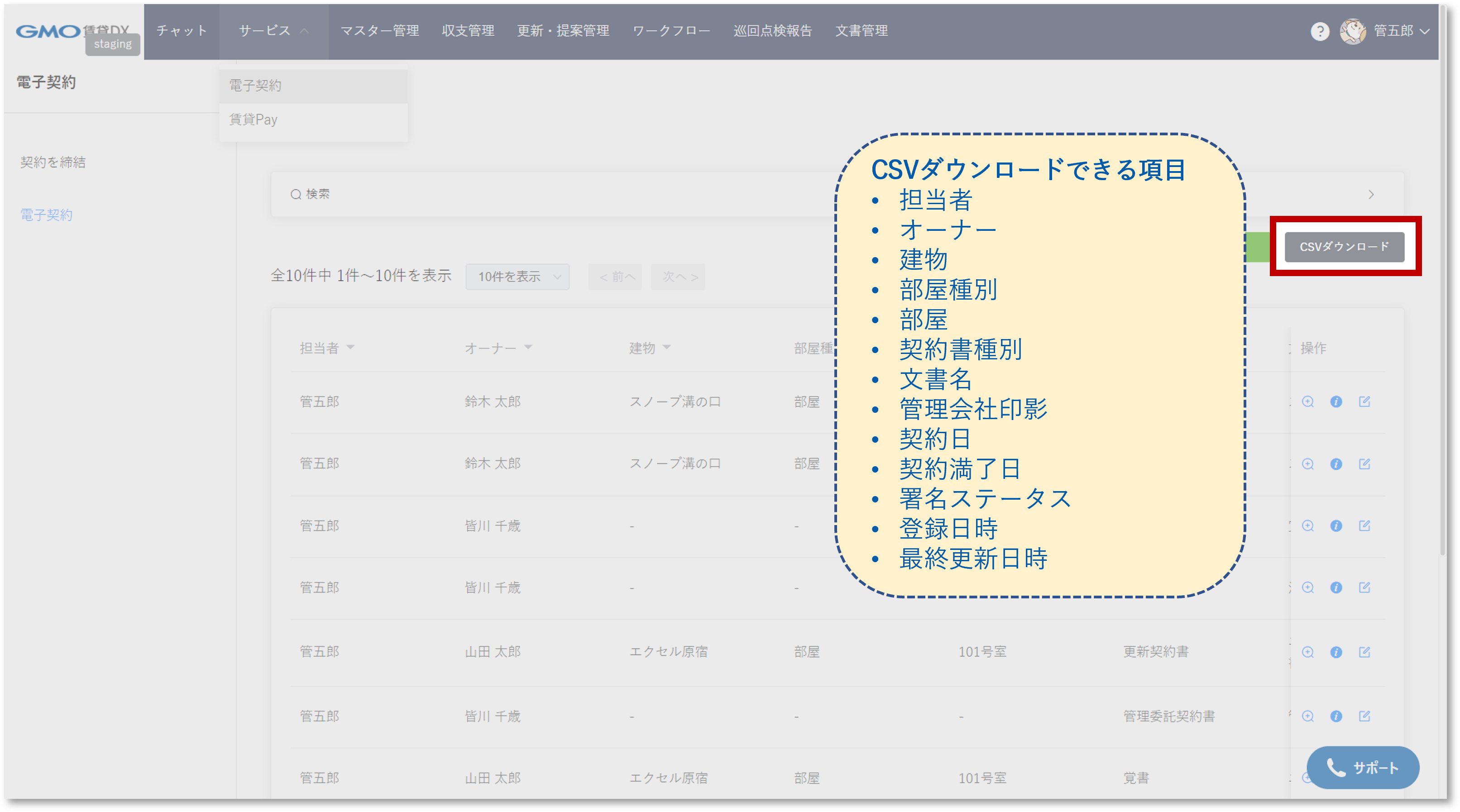Select 賃貸Pay from the service menu
Image resolution: width=1460 pixels, height=812 pixels.
point(254,119)
